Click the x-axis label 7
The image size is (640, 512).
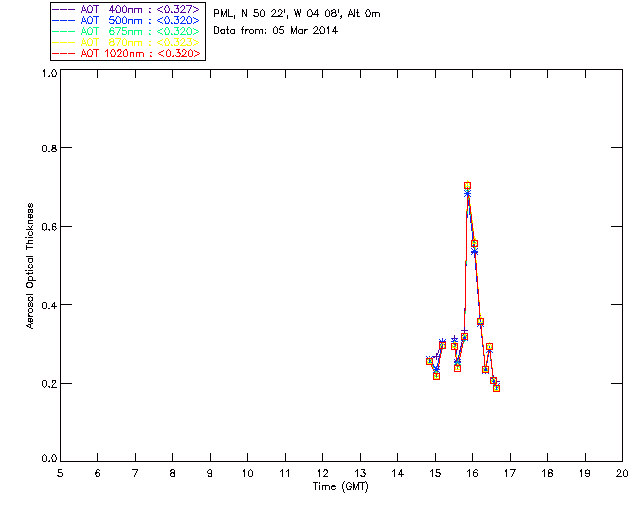coord(135,473)
